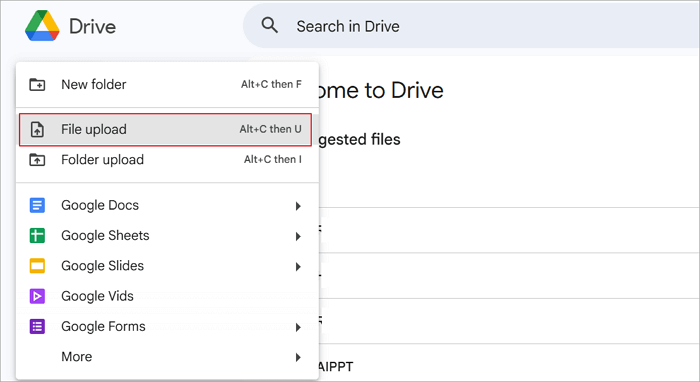Expand the Google Docs submenu arrow
The width and height of the screenshot is (700, 382).
pos(298,206)
